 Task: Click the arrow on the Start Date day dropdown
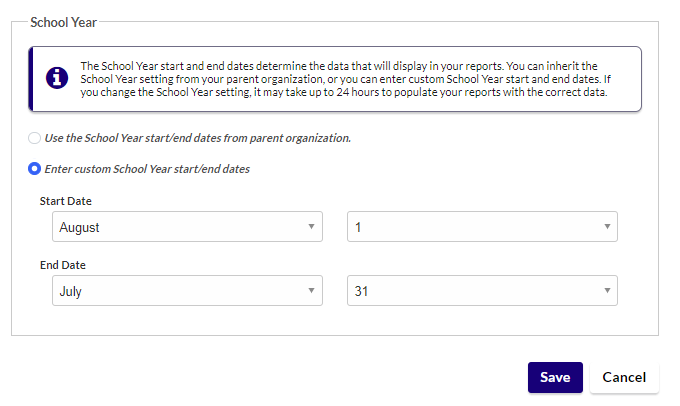[x=607, y=226]
